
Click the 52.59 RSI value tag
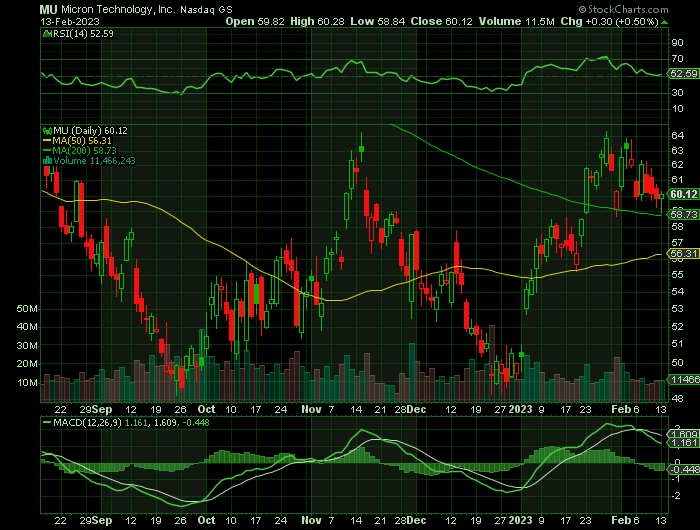pyautogui.click(x=682, y=74)
